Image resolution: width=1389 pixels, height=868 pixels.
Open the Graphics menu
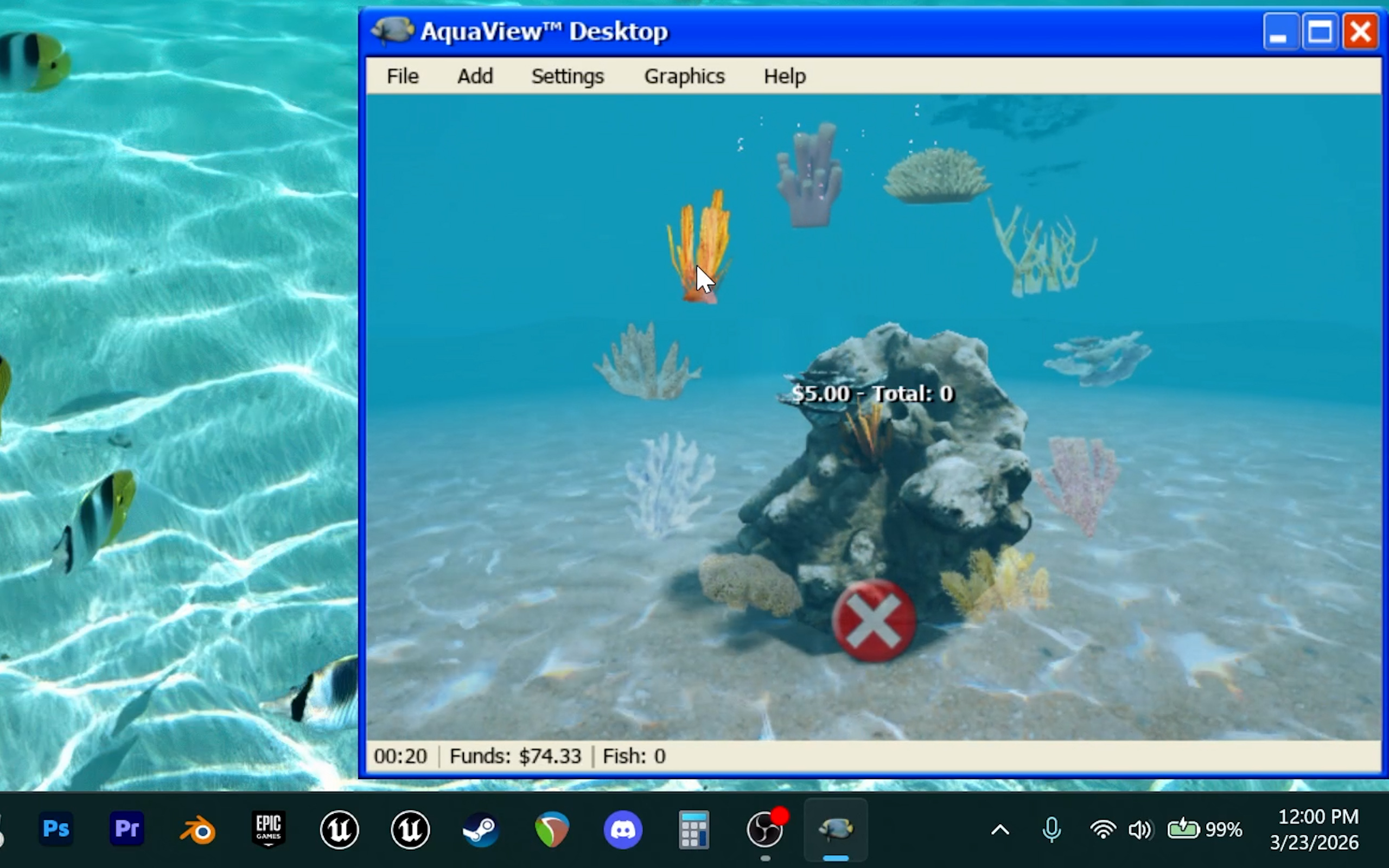tap(684, 76)
